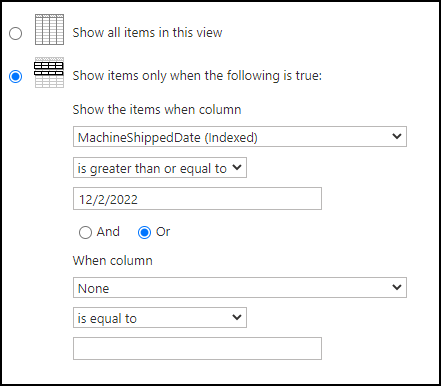Open the 'is greater than or equal to' operator dropdown

click(160, 168)
